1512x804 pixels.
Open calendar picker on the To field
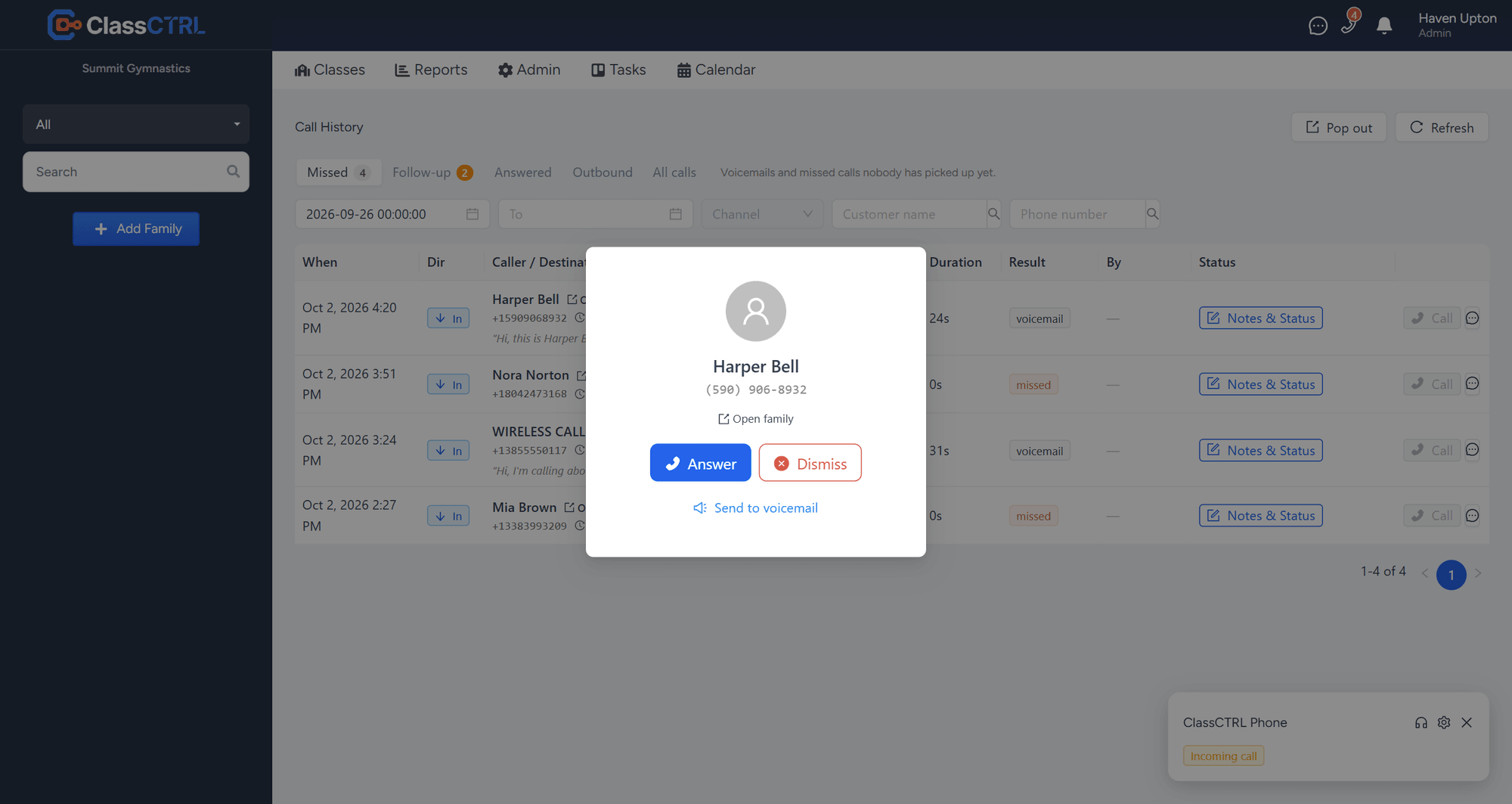[x=676, y=214]
